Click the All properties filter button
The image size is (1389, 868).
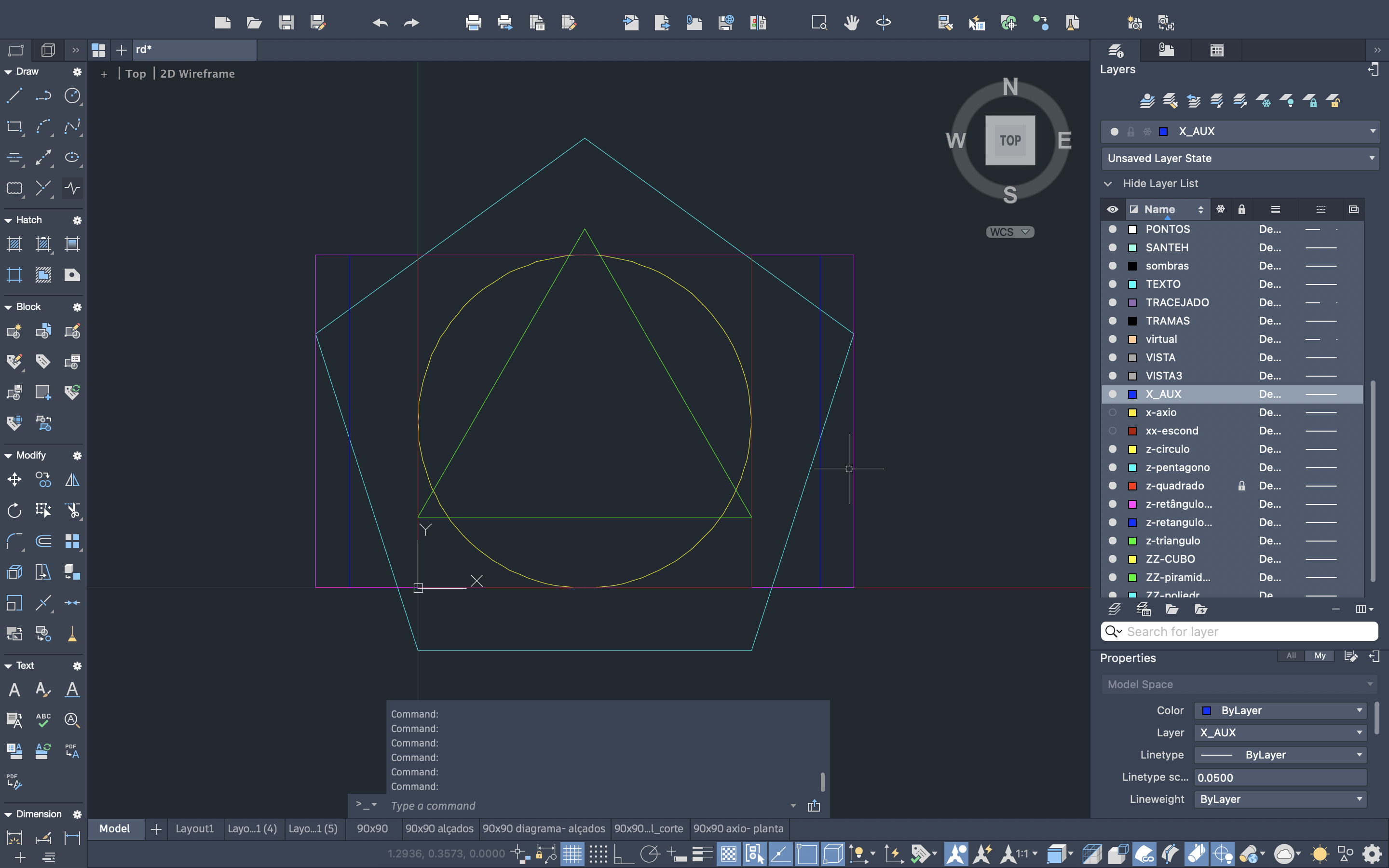pyautogui.click(x=1291, y=656)
